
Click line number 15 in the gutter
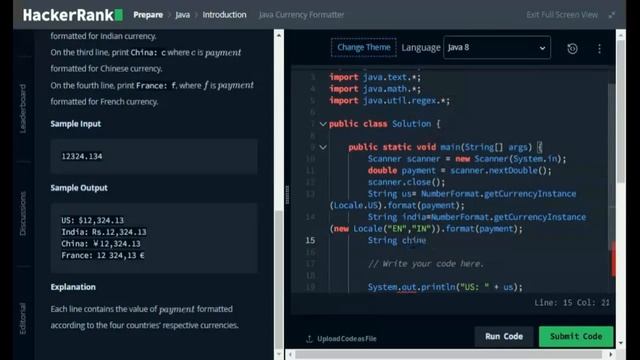[x=310, y=240]
